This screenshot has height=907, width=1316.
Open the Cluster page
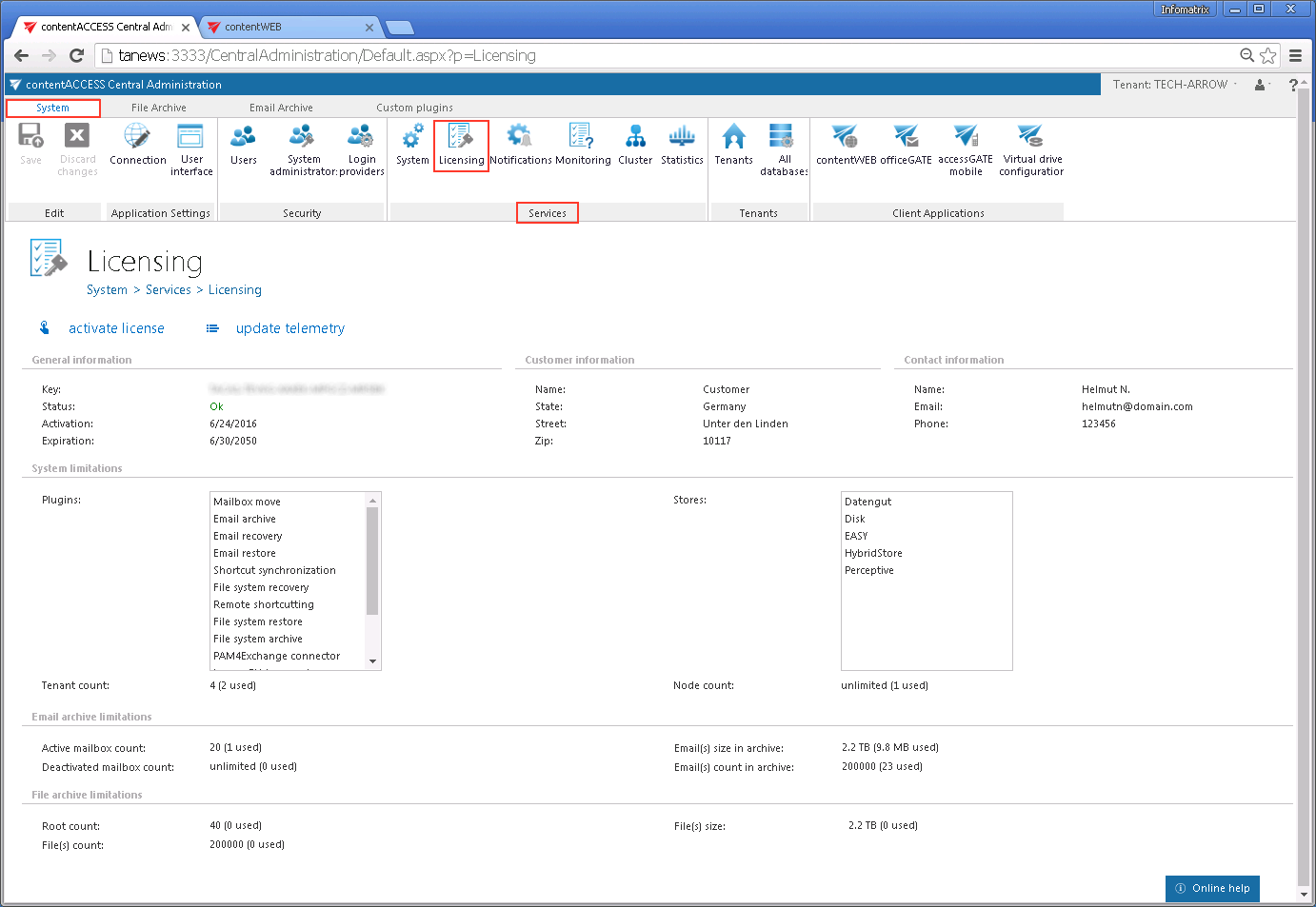[x=635, y=144]
